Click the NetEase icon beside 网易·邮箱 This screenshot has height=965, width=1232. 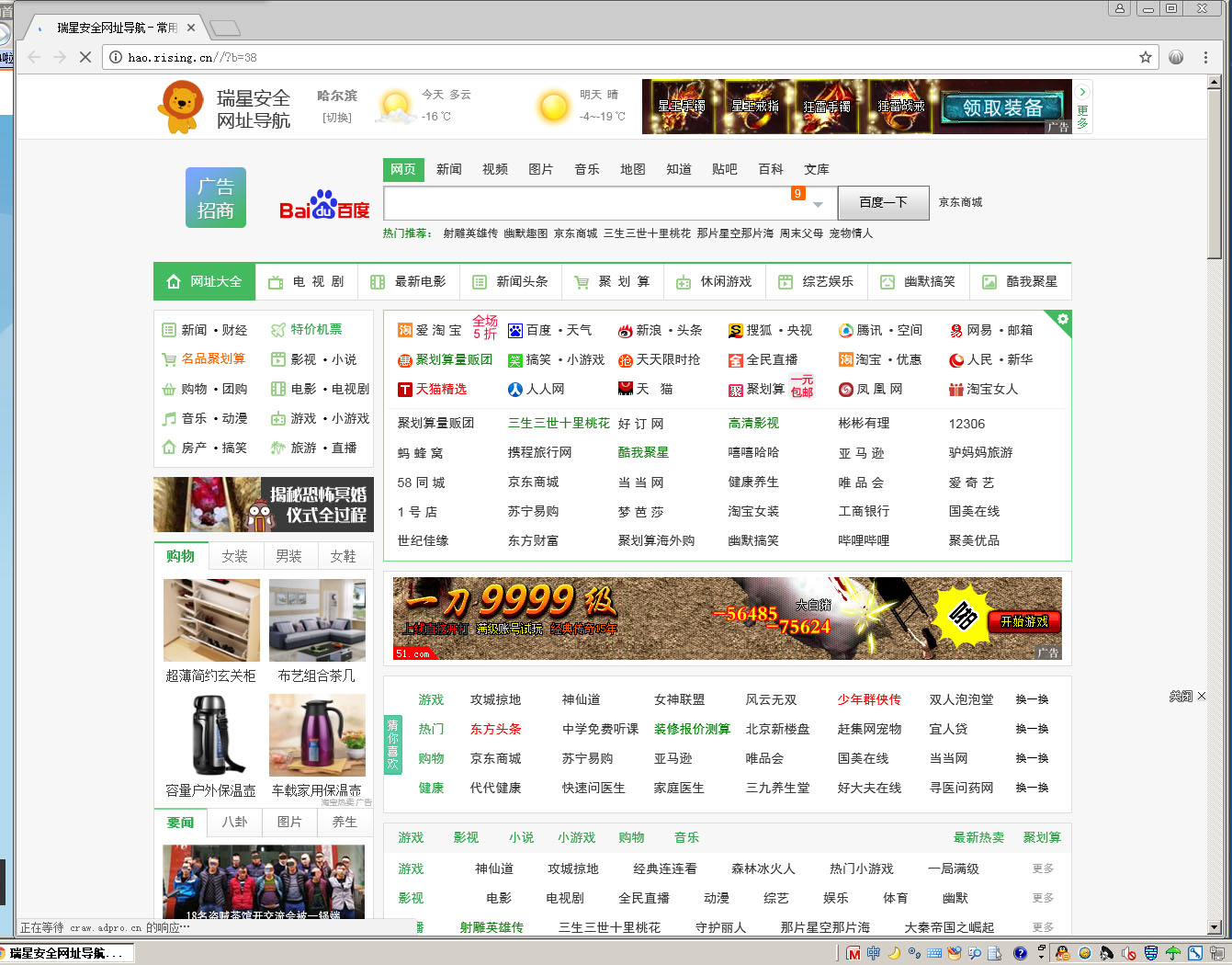pyautogui.click(x=956, y=331)
